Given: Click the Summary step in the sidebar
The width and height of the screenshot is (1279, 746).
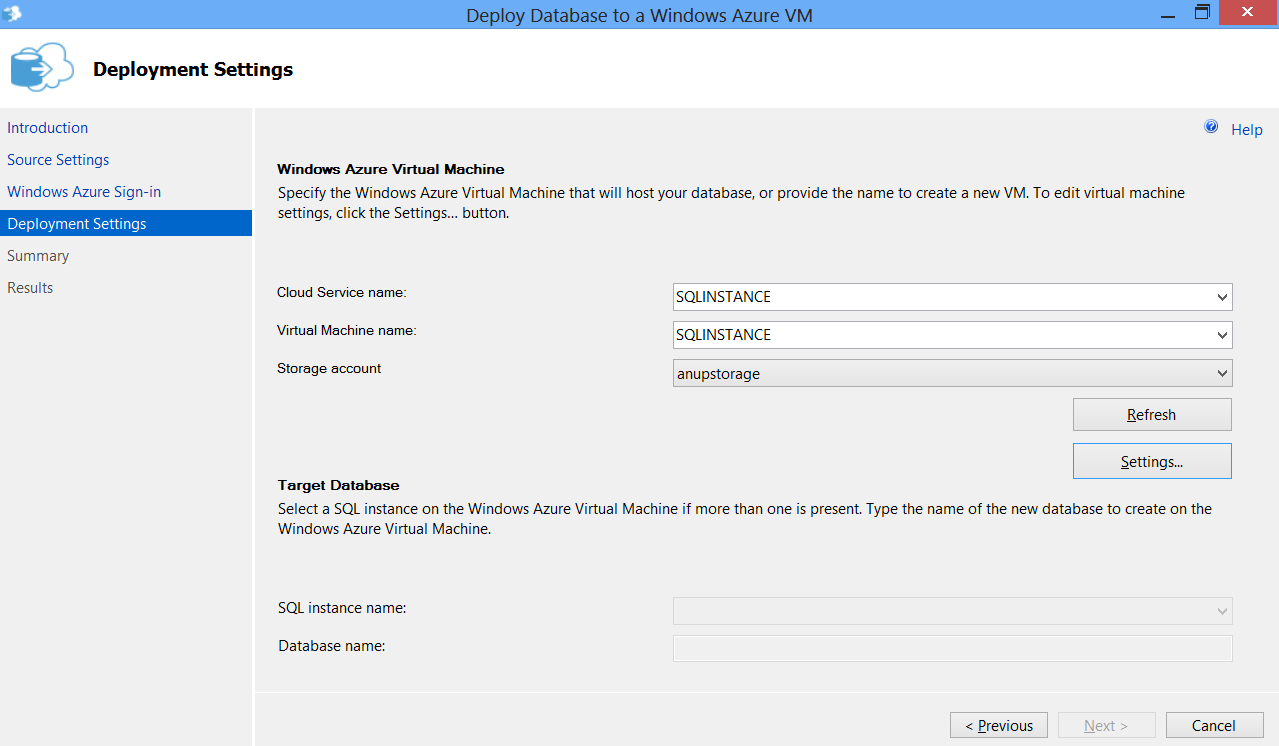Looking at the screenshot, I should click(38, 256).
